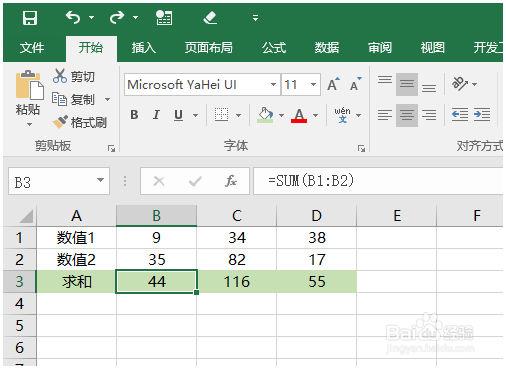This screenshot has height=369, width=506.
Task: Select align left icon
Action: click(385, 115)
